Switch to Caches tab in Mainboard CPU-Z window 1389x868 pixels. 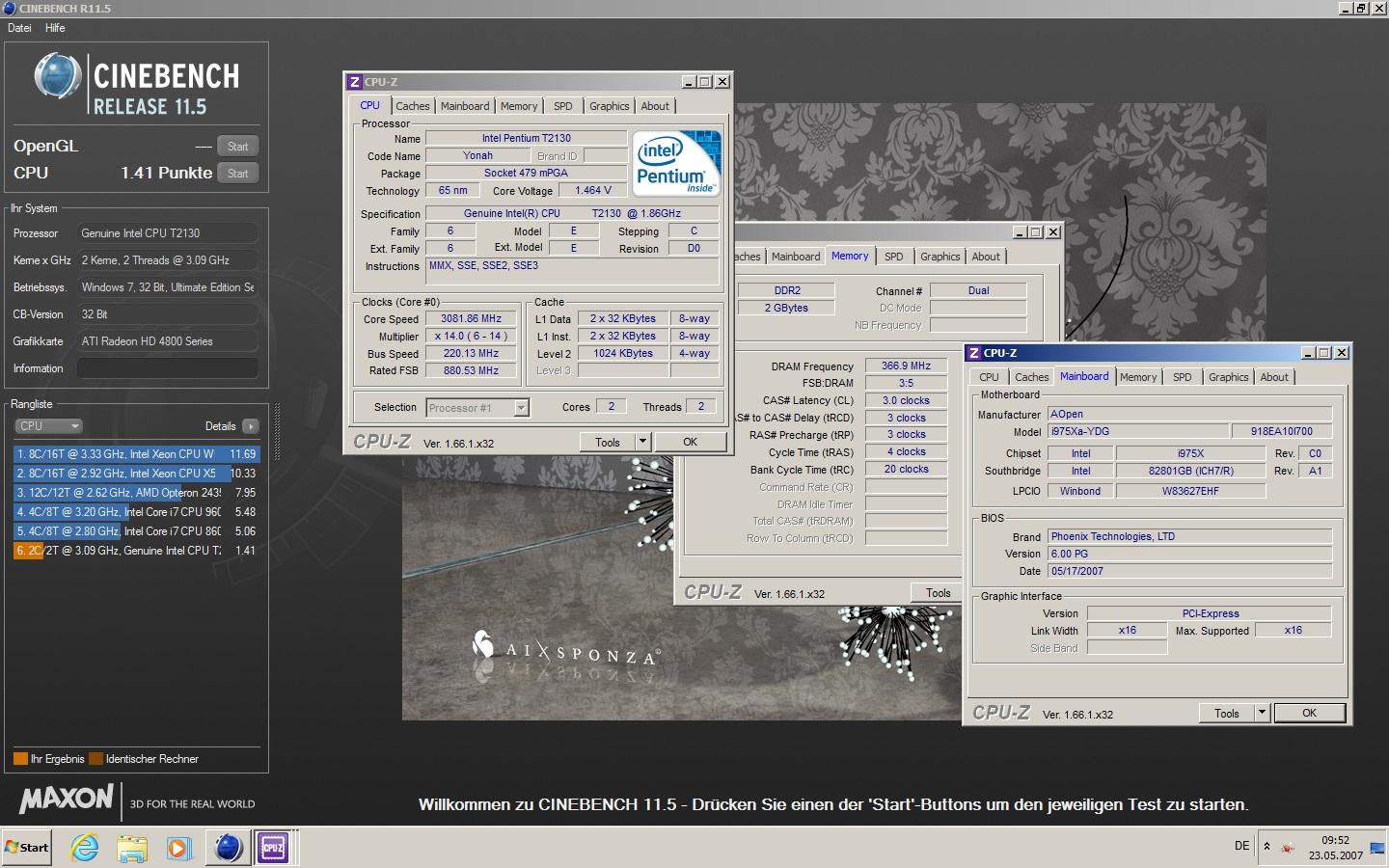point(1031,377)
